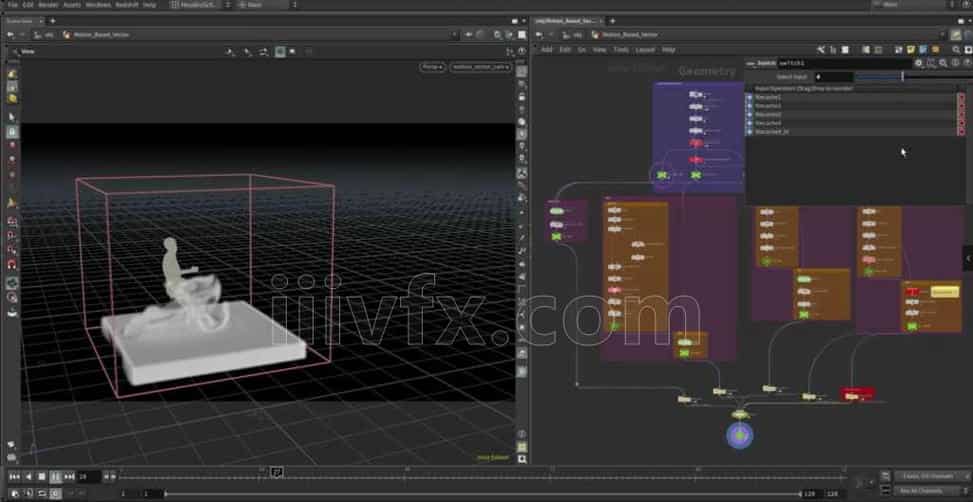Toggle the highlighted view mode button in viewport toolbar

(x=280, y=51)
